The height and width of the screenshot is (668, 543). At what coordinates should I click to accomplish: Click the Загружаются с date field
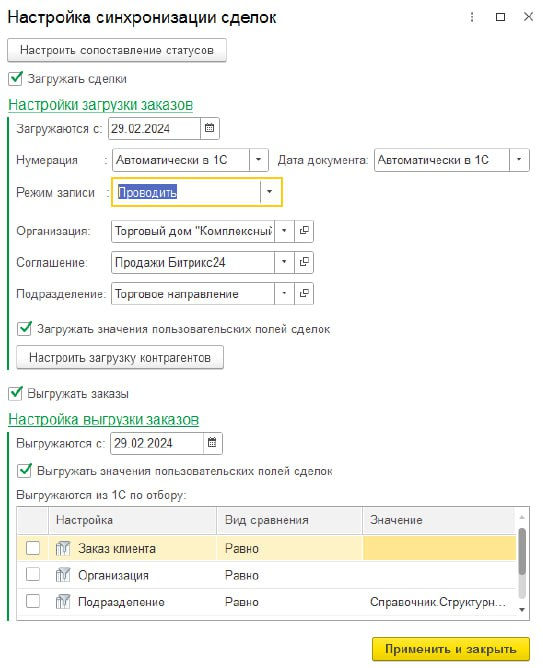coord(155,128)
